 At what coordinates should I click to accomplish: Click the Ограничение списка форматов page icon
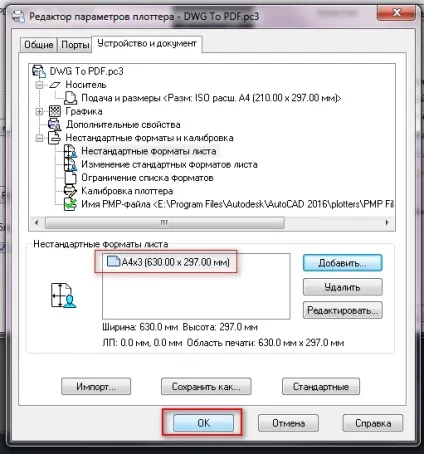click(70, 178)
